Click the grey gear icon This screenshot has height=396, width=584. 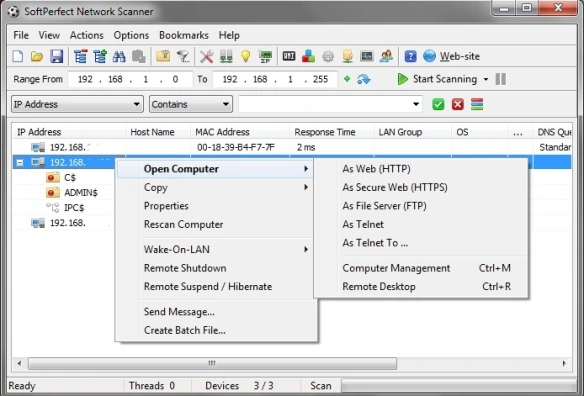point(328,56)
